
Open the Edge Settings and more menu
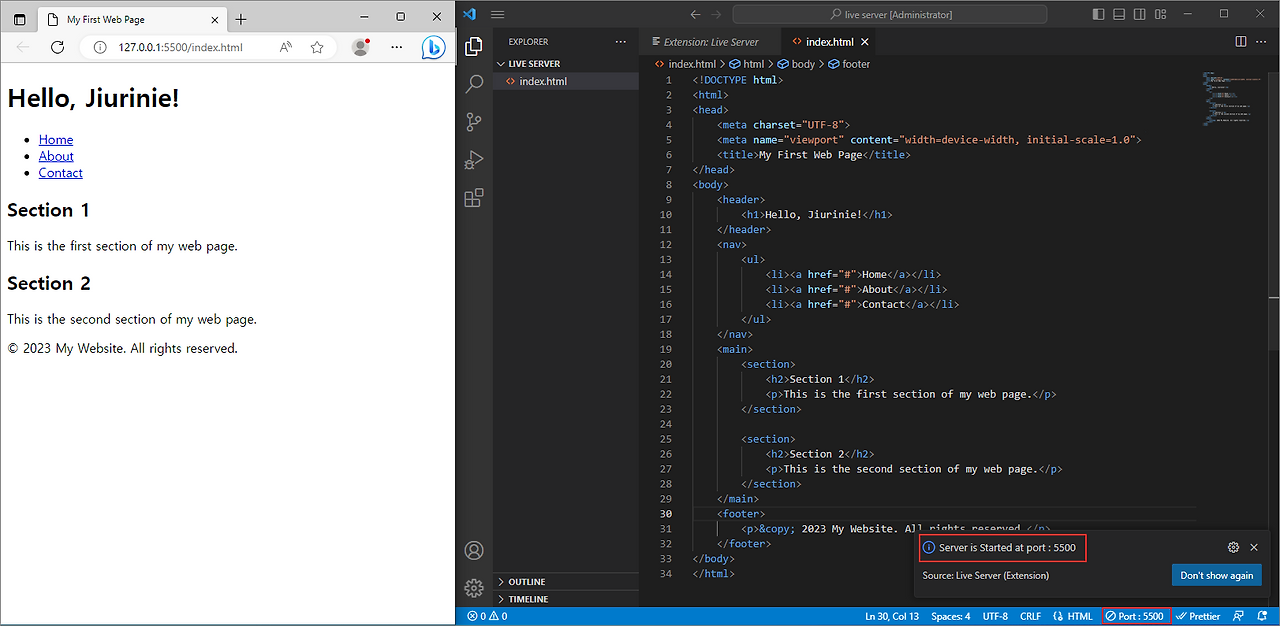(x=397, y=47)
